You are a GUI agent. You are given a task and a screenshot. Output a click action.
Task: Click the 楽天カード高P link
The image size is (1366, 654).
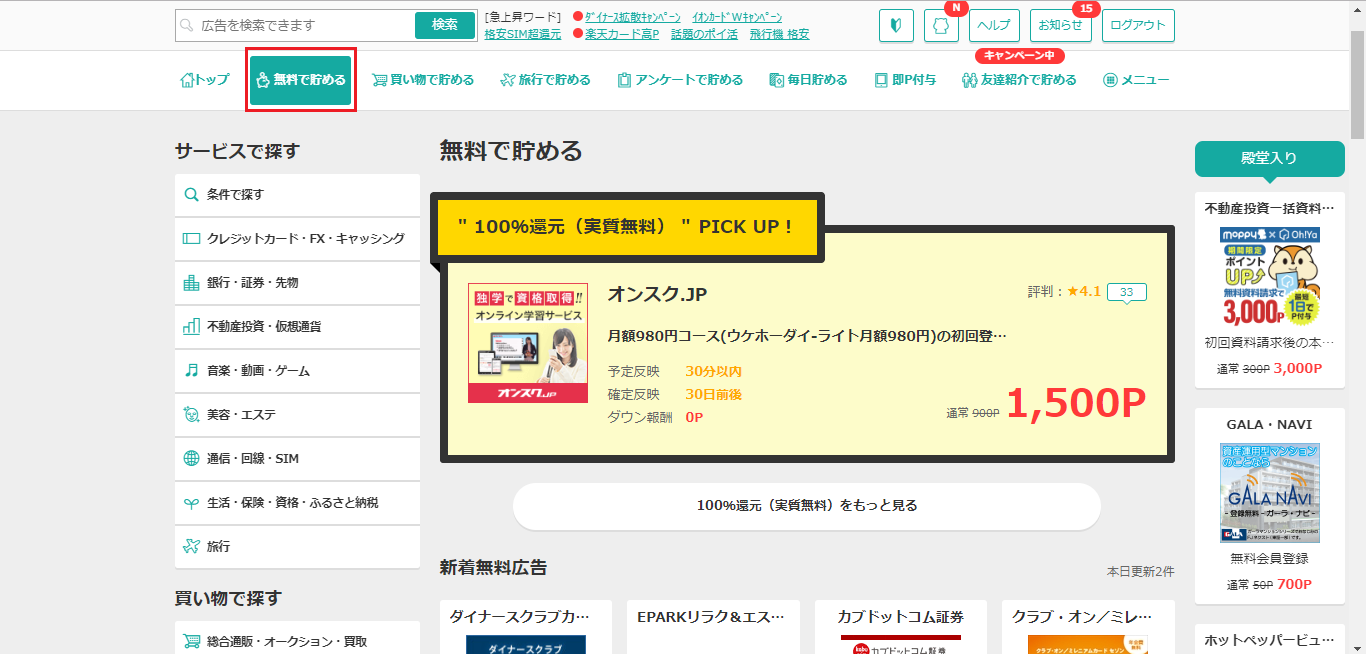pos(622,34)
